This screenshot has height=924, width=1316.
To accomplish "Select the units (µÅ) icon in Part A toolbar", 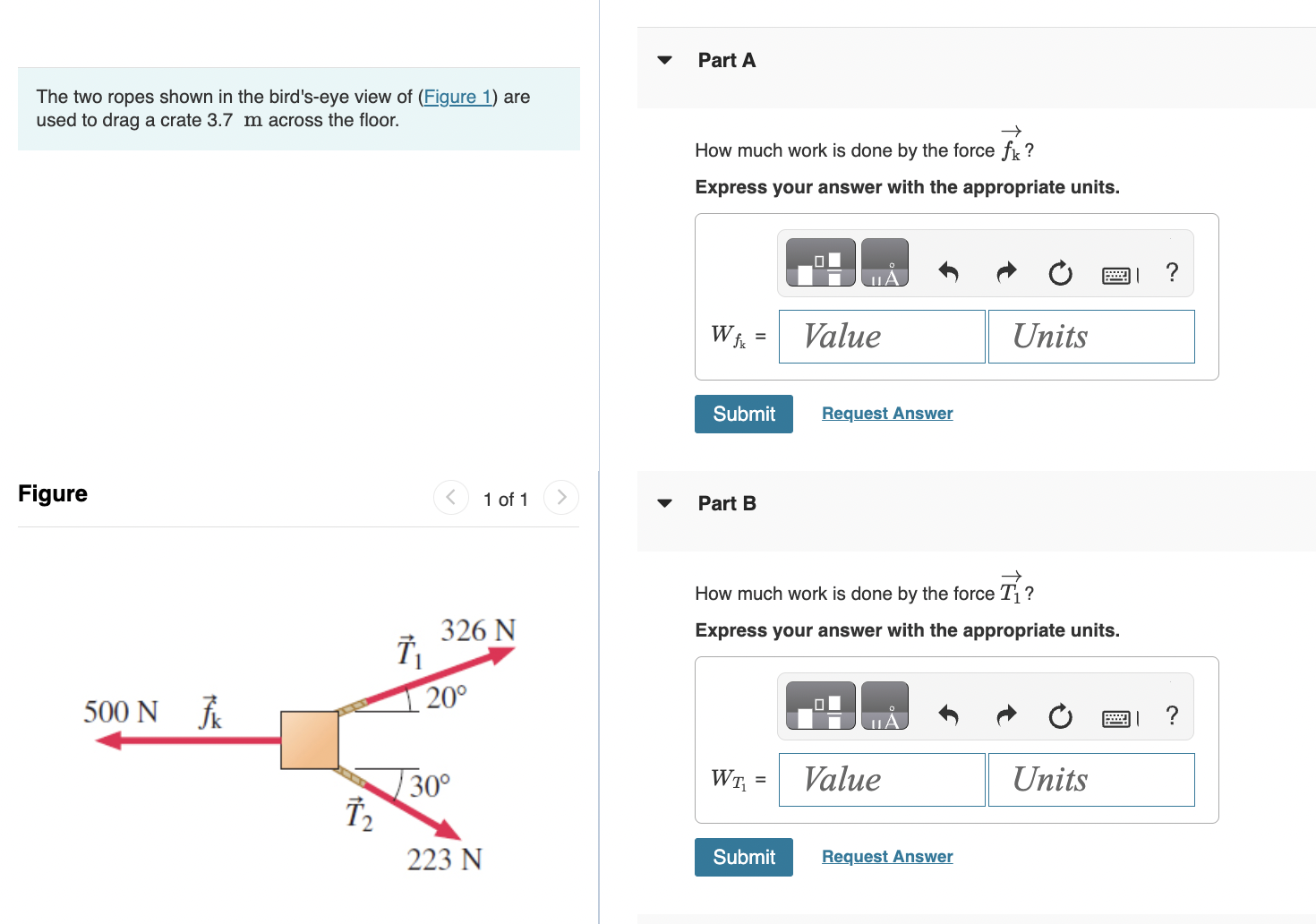I will (x=884, y=262).
